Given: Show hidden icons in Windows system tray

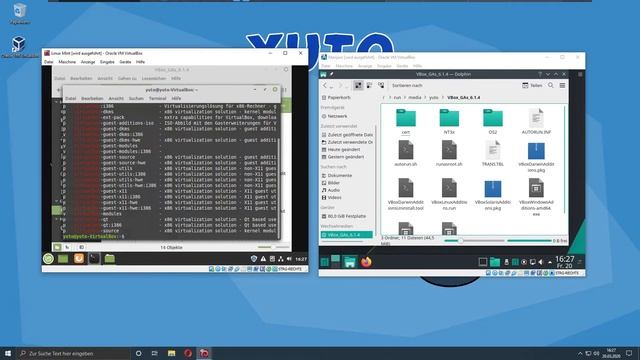Looking at the screenshot, I should pos(580,353).
